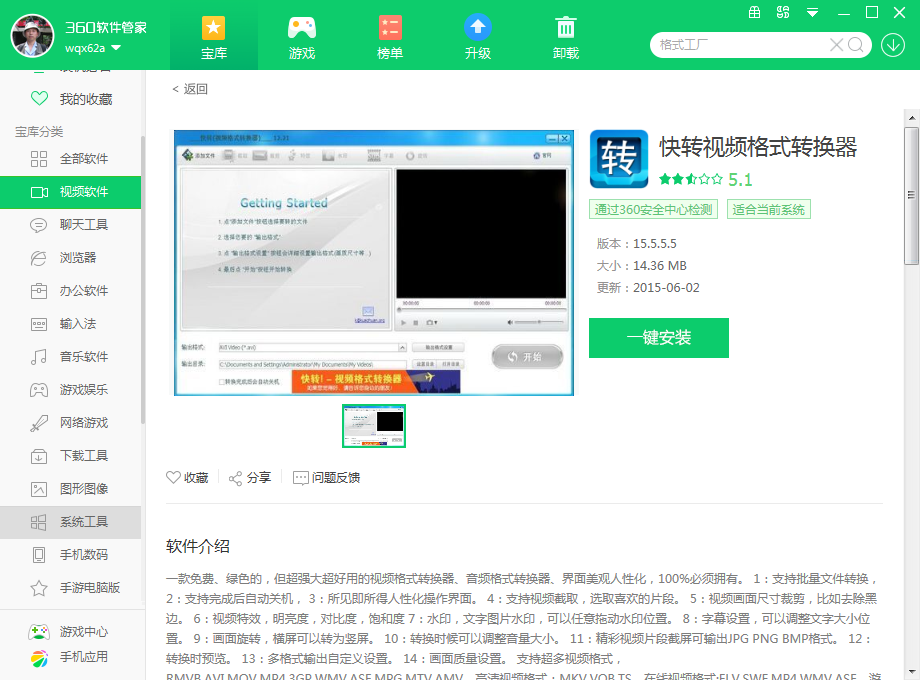The image size is (920, 680).
Task: Select 系统工具 category
Action: coord(70,522)
